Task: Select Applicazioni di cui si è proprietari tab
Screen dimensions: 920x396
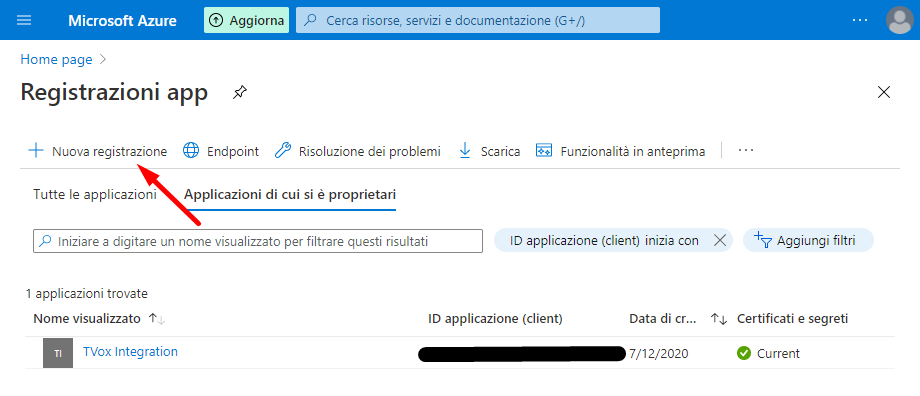Action: tap(290, 195)
